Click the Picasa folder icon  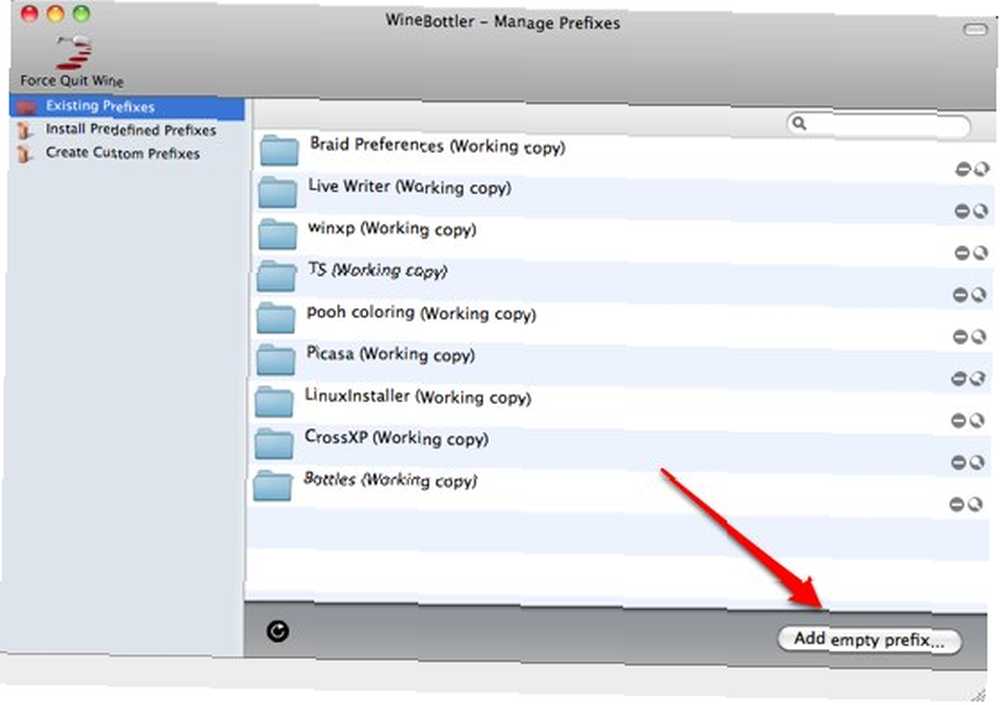[276, 360]
